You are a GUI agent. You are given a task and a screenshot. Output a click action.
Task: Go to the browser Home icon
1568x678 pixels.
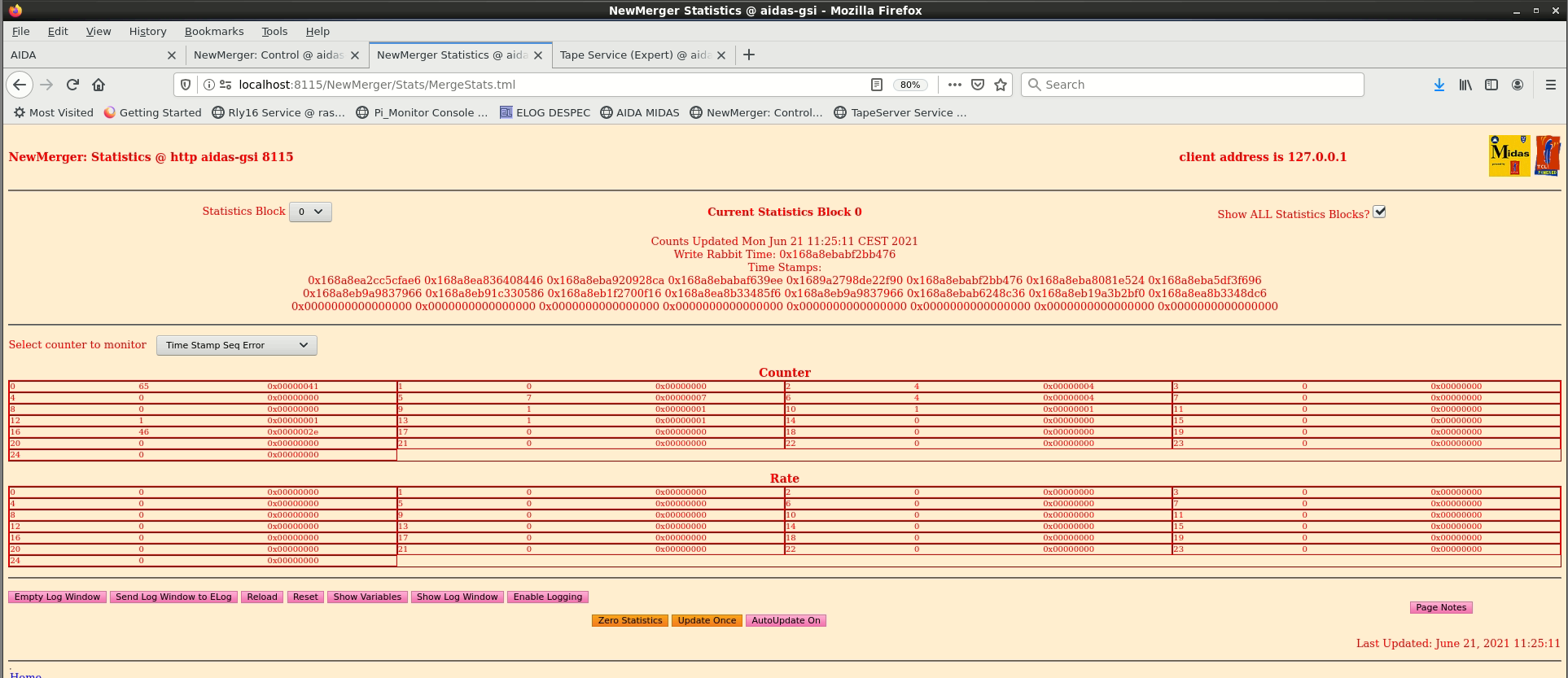coord(99,85)
